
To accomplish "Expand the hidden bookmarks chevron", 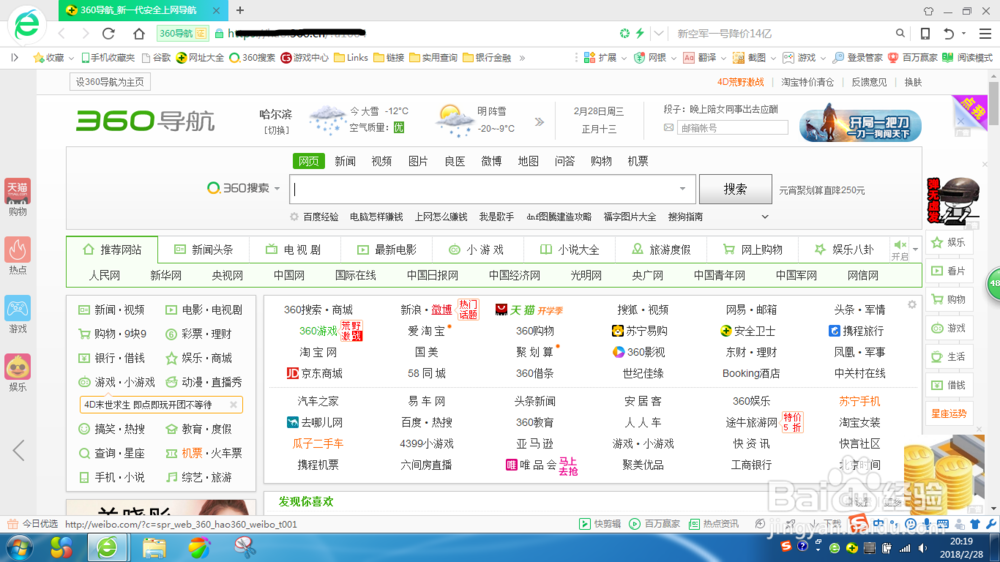I will (522, 57).
